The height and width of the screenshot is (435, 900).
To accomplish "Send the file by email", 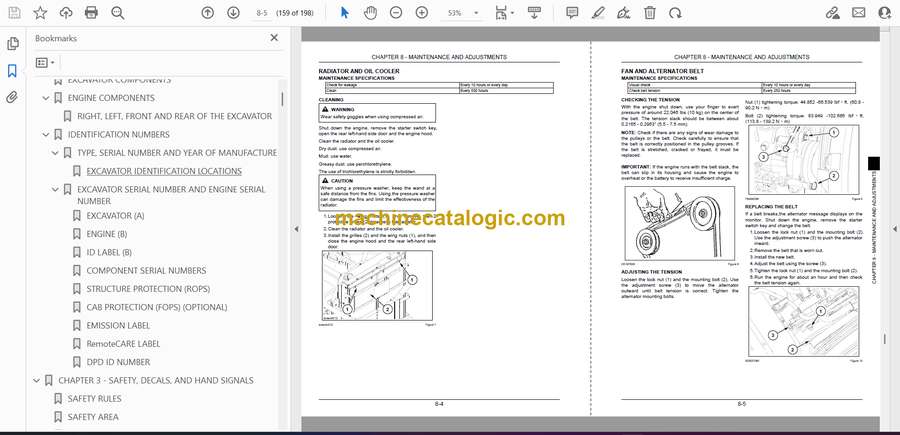I will (859, 13).
